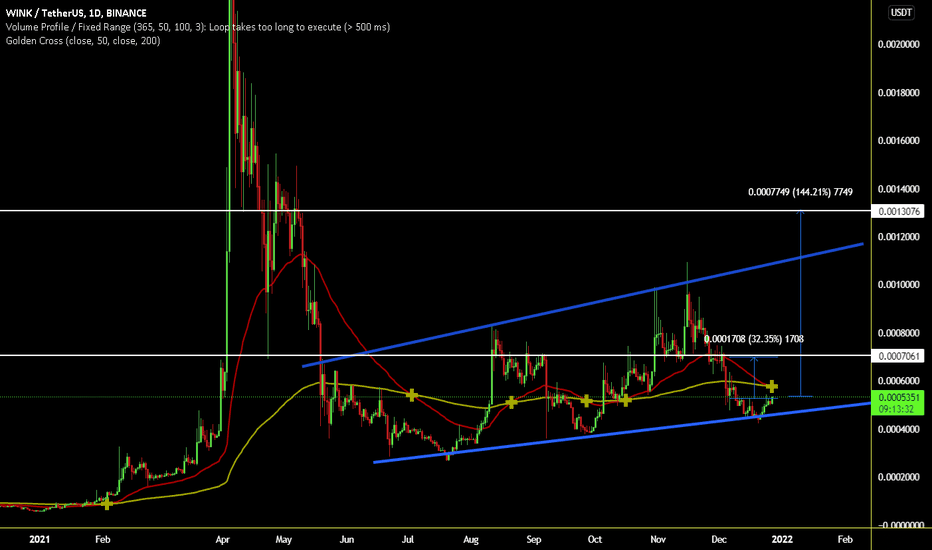This screenshot has width=932, height=550.
Task: Click the Nov label on time axis
Action: point(657,539)
